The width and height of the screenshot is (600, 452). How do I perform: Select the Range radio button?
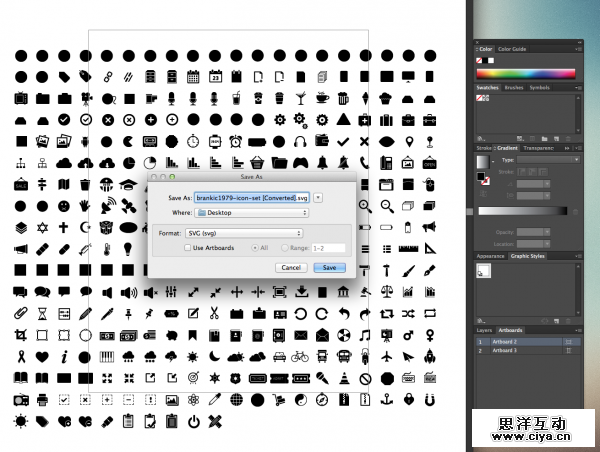coord(284,247)
